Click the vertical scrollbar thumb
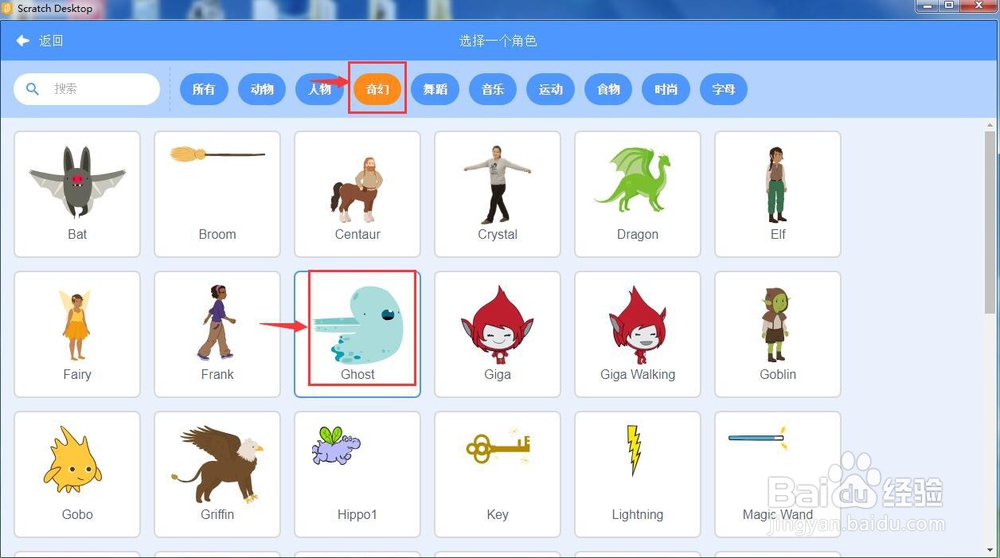The height and width of the screenshot is (558, 1000). click(990, 221)
